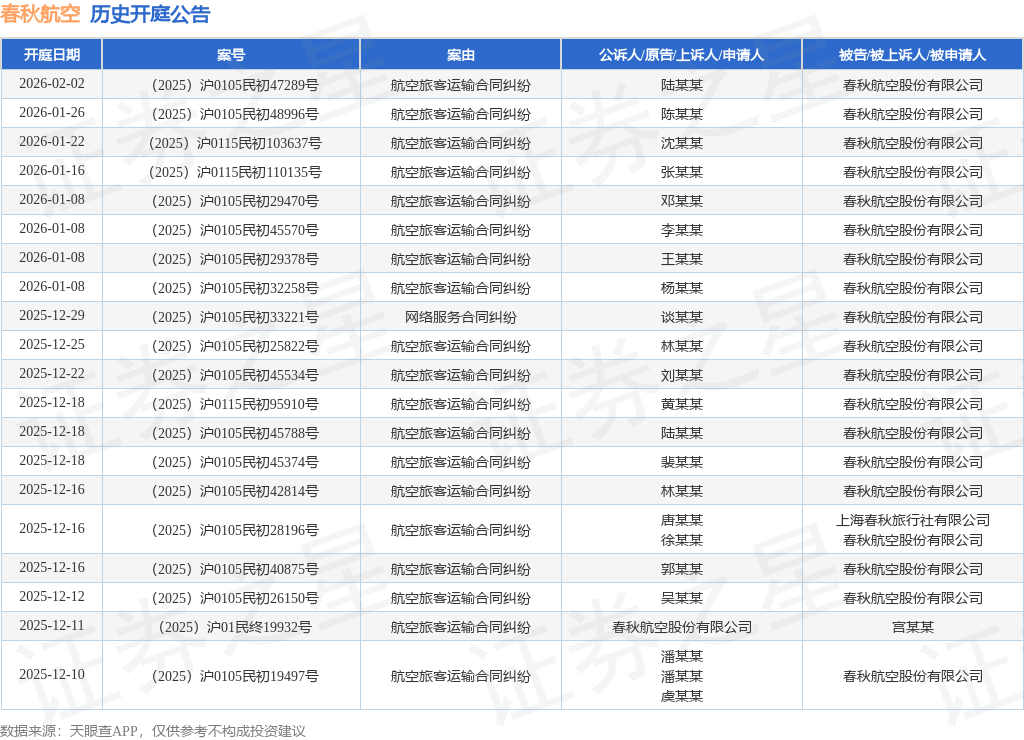This screenshot has width=1024, height=740.
Task: Click the 春秋航空 title text
Action: click(x=40, y=14)
